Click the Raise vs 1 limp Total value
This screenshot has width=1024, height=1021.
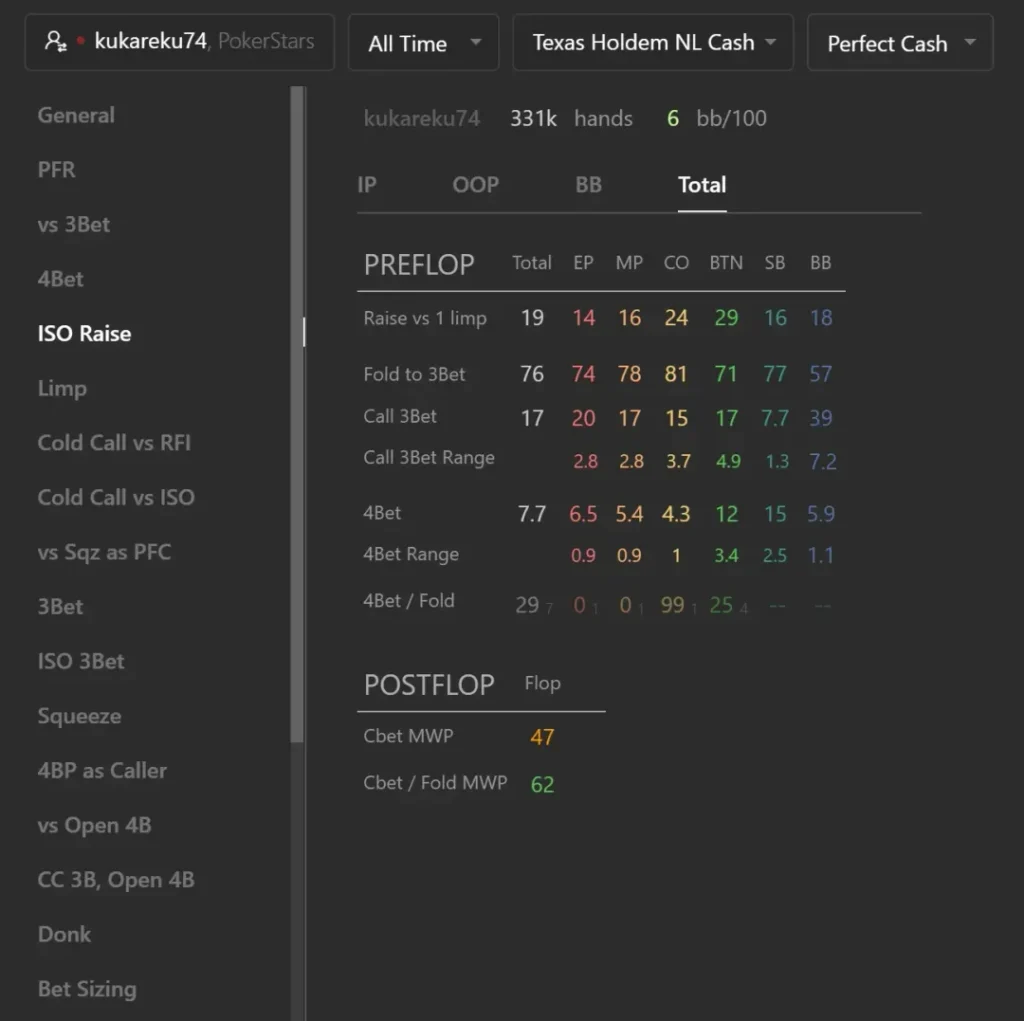(532, 318)
